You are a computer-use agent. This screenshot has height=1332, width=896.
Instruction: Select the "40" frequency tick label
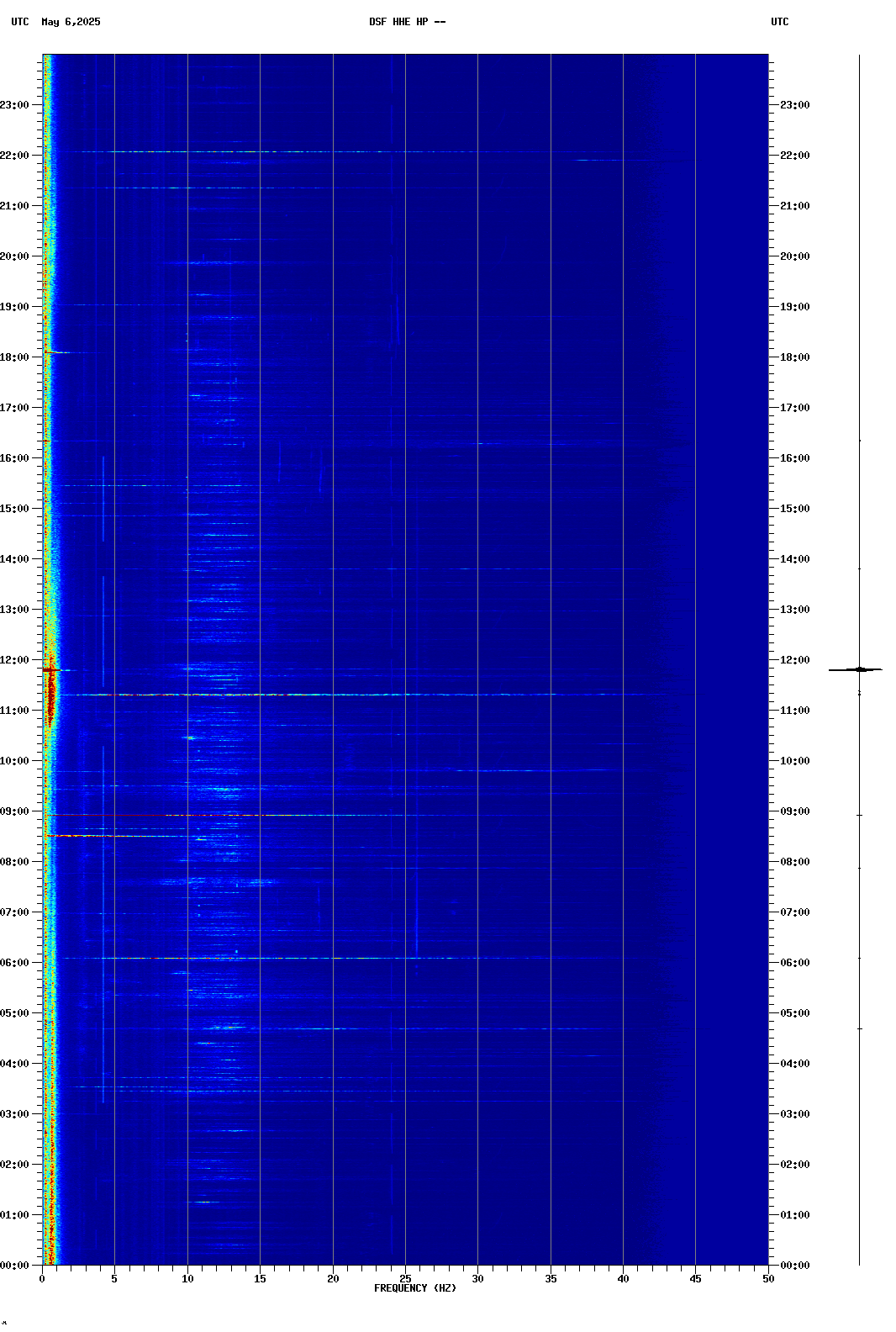623,1279
